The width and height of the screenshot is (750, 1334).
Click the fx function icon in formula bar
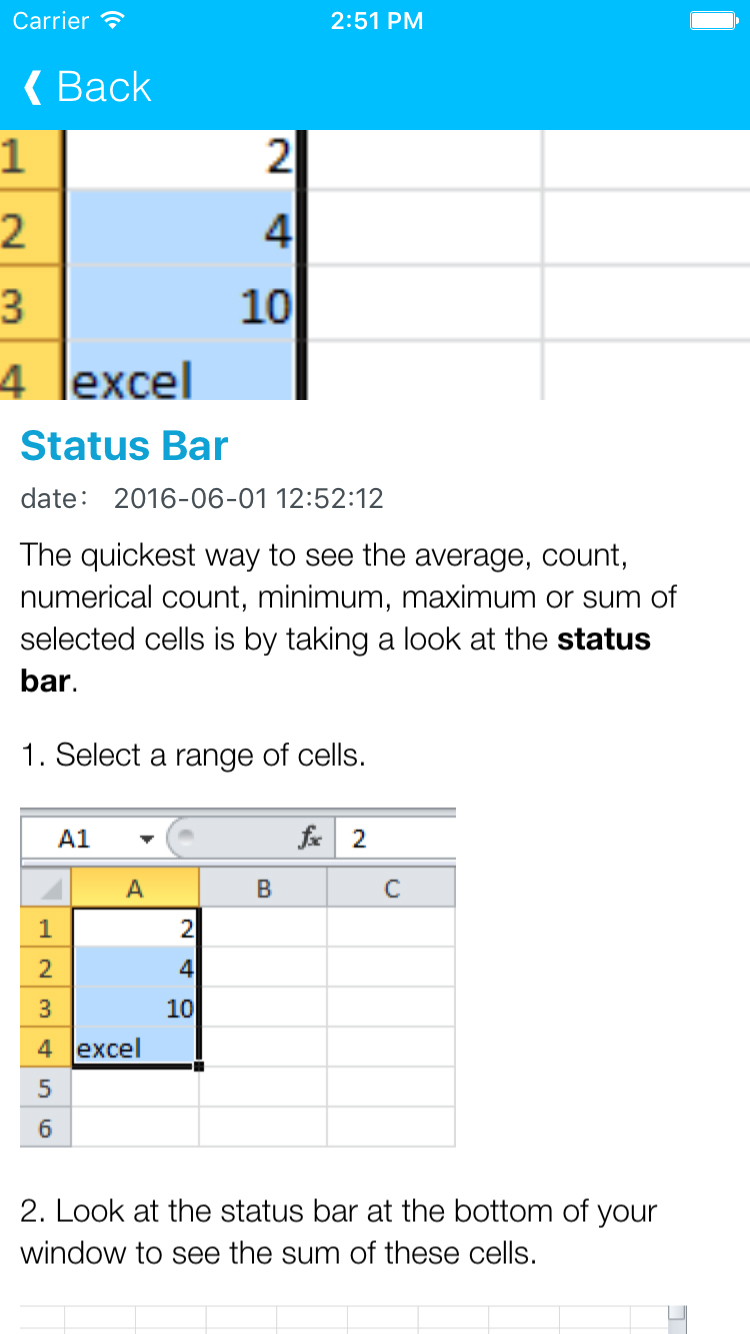pos(310,839)
